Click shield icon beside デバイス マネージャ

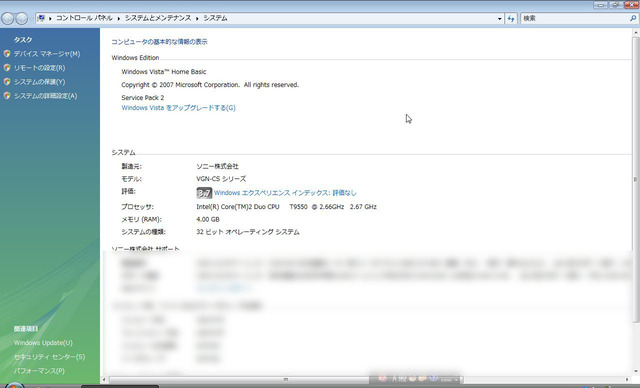[7, 53]
